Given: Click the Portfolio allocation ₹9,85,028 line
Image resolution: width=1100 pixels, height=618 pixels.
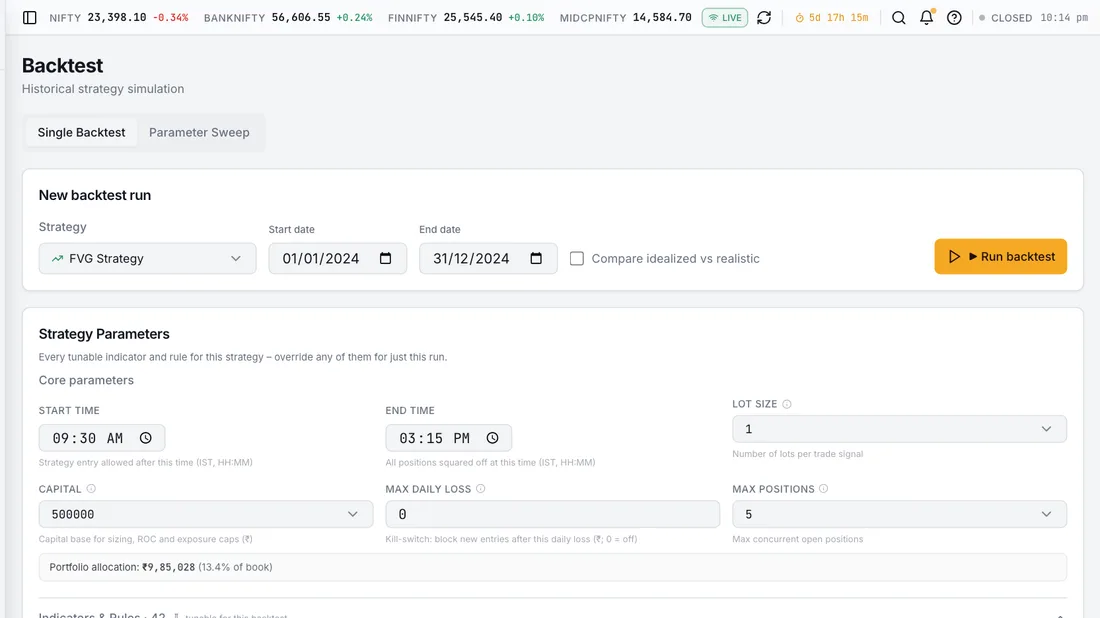Looking at the screenshot, I should tap(553, 567).
